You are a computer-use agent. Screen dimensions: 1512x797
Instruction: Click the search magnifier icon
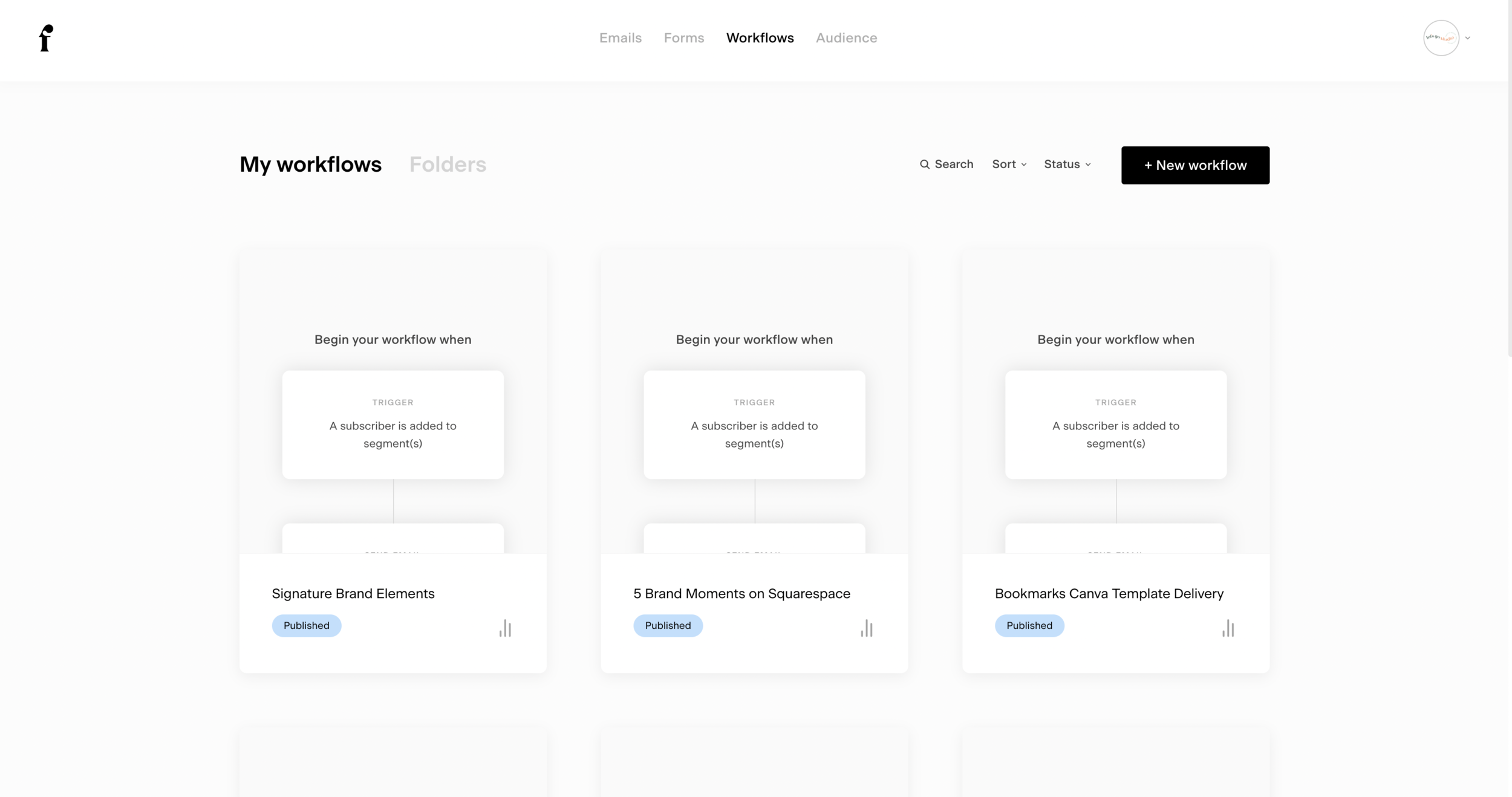tap(924, 164)
